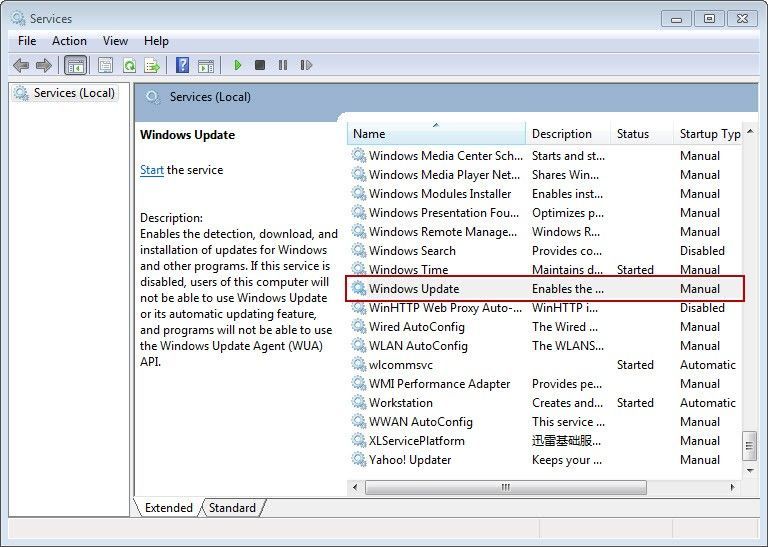Image resolution: width=768 pixels, height=547 pixels.
Task: Click gear icon of Windows Update row
Action: tap(359, 288)
